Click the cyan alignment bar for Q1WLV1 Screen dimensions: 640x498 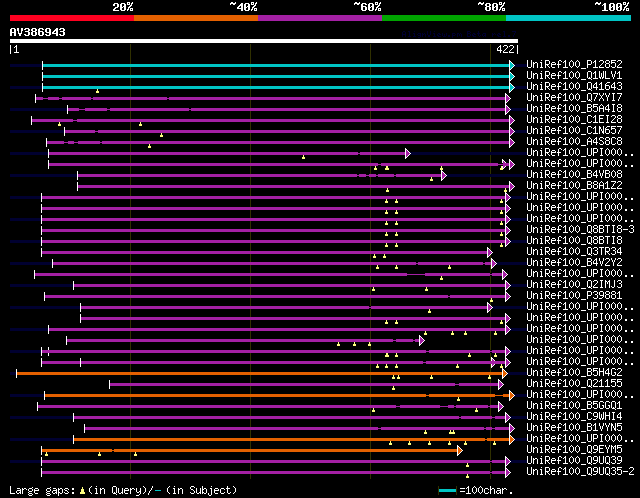click(276, 76)
